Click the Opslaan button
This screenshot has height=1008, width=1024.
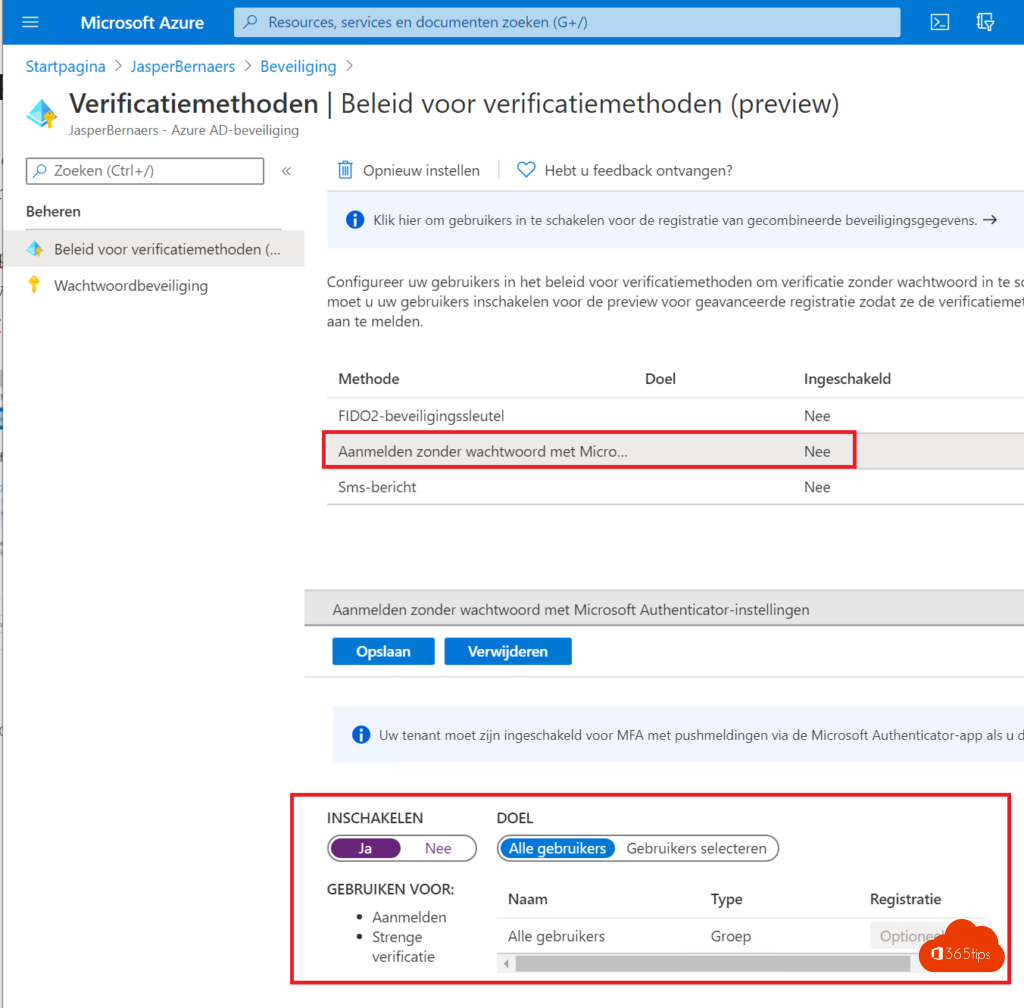[x=384, y=651]
